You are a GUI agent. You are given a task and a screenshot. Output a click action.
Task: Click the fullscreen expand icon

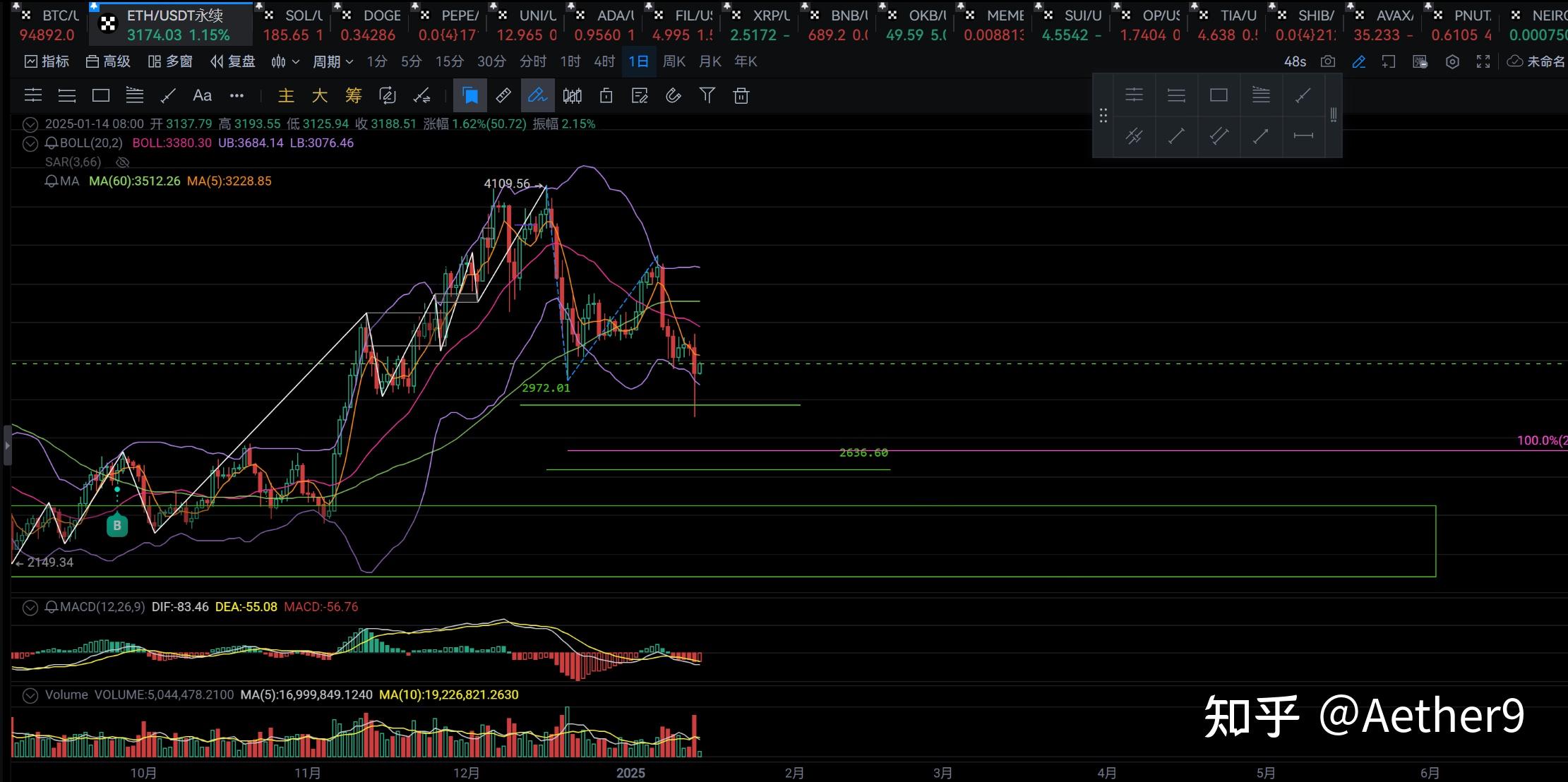(x=1483, y=62)
